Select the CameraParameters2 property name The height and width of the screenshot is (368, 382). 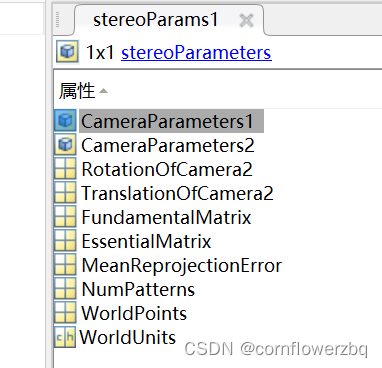[x=168, y=145]
